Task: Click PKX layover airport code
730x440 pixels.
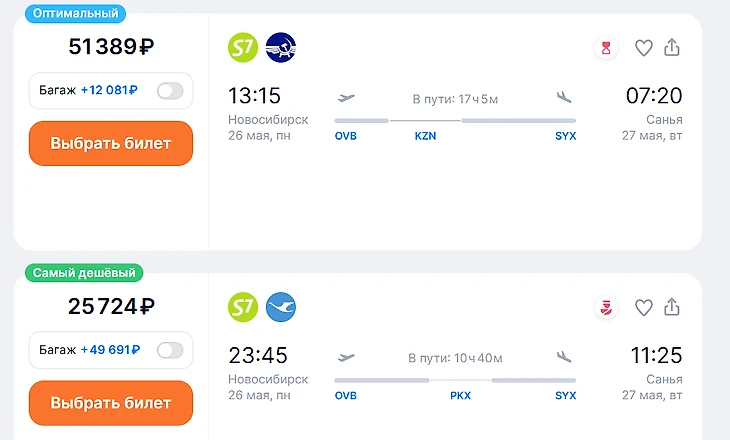Action: [460, 395]
